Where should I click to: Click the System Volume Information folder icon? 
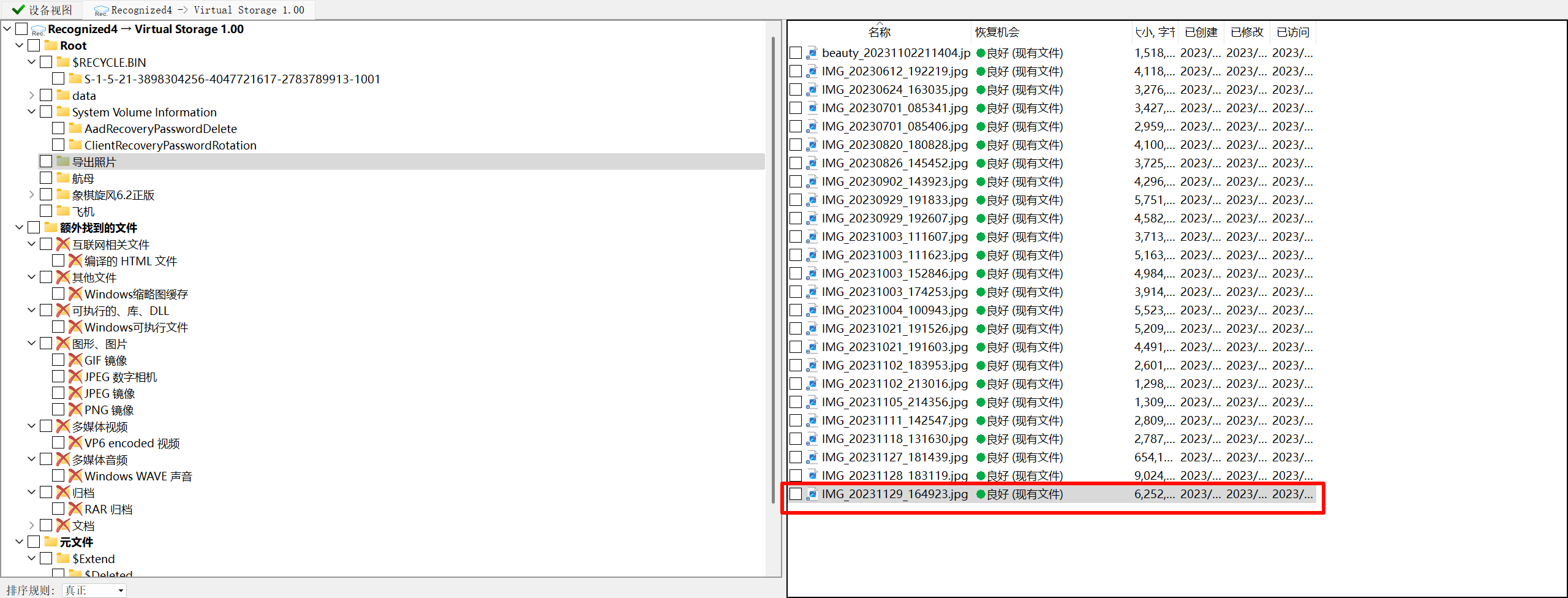click(x=63, y=112)
